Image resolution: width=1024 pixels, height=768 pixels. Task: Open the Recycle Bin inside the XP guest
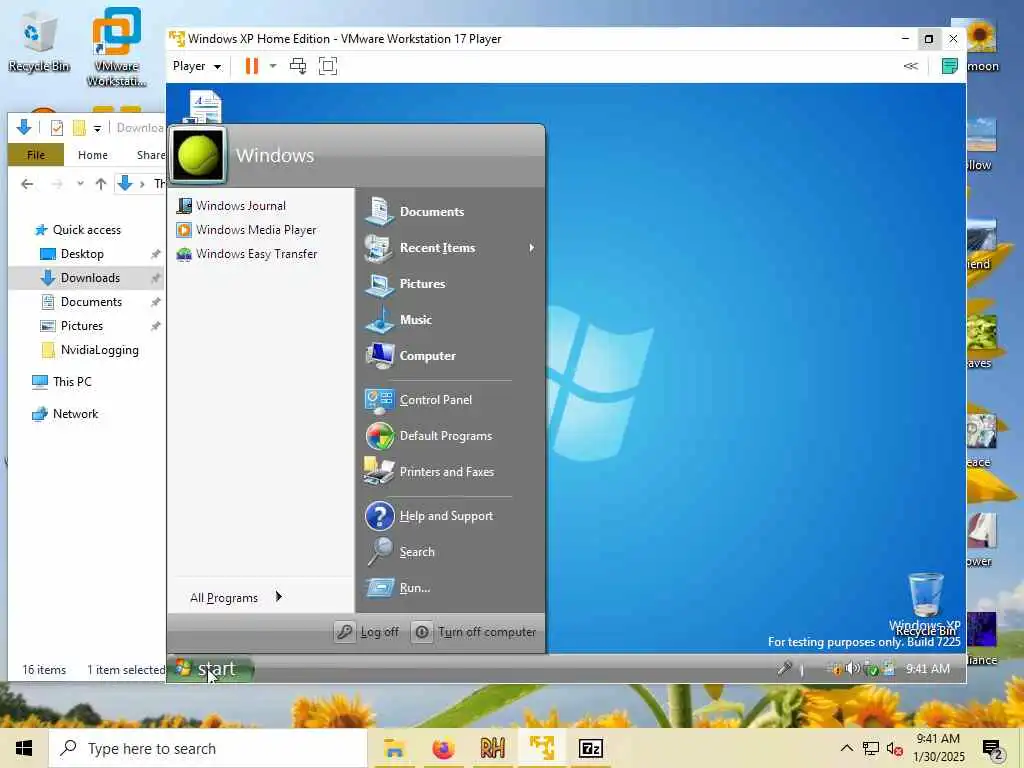coord(925,603)
